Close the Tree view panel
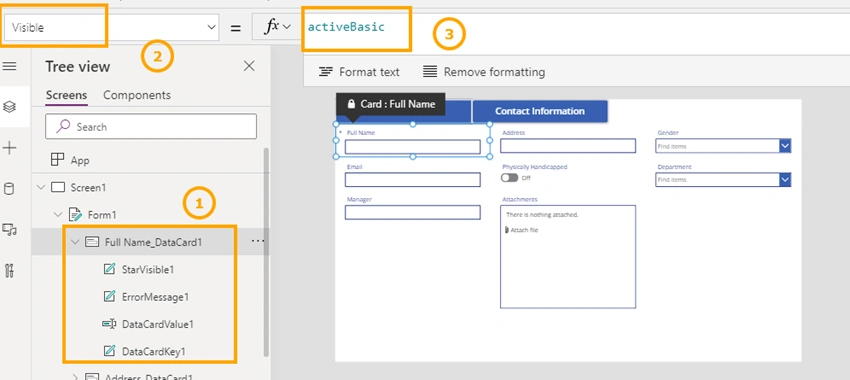This screenshot has width=850, height=380. pos(249,66)
